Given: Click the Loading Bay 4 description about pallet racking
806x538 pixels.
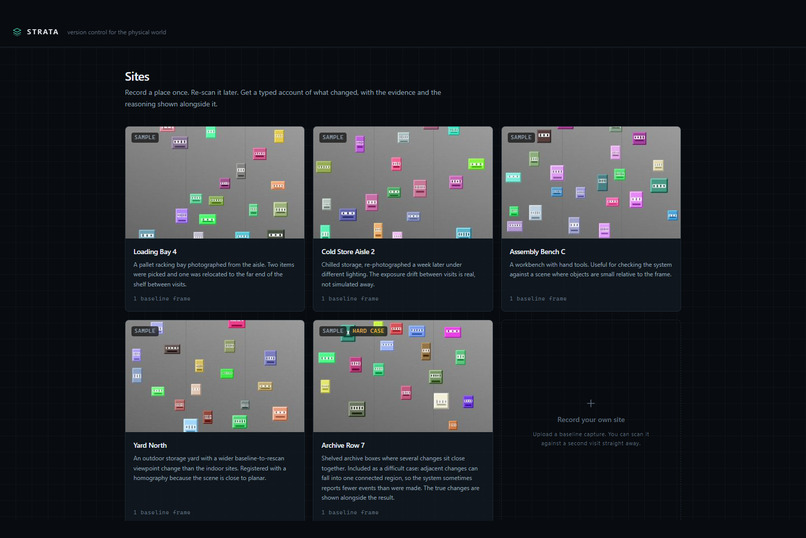Looking at the screenshot, I should point(214,274).
